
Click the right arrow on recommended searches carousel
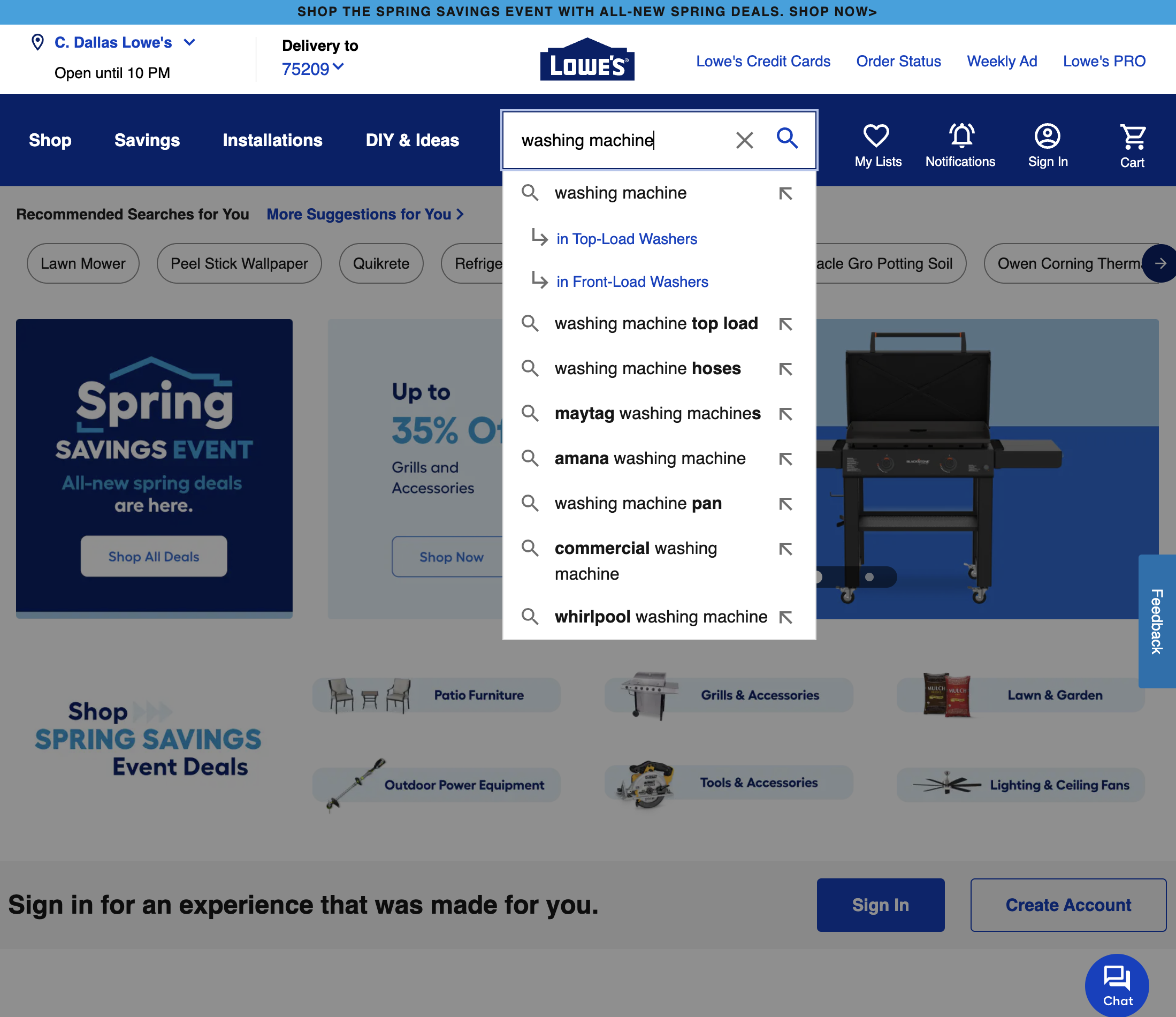pyautogui.click(x=1161, y=263)
